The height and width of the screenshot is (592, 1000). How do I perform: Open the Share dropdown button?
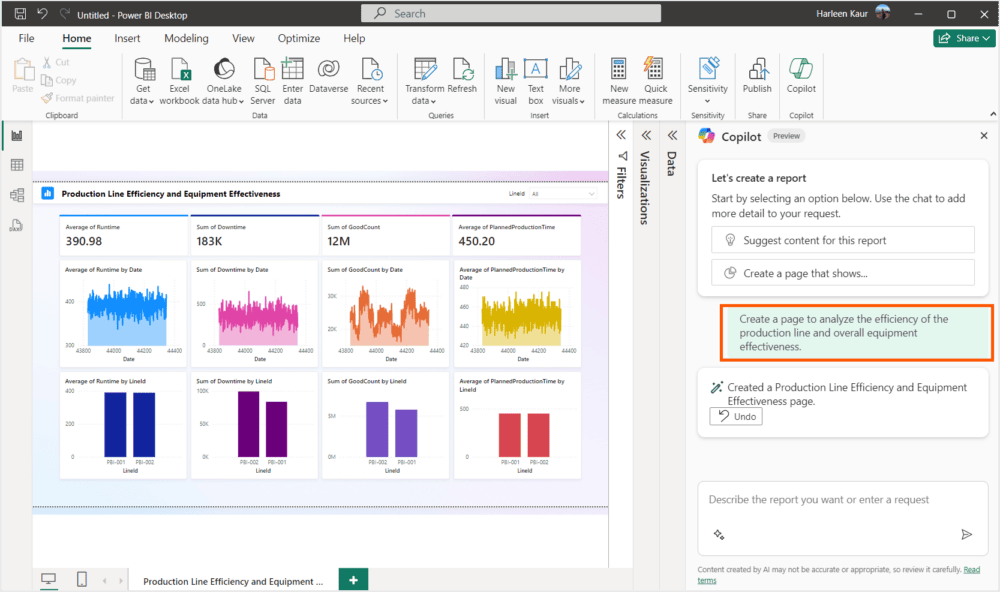click(964, 38)
